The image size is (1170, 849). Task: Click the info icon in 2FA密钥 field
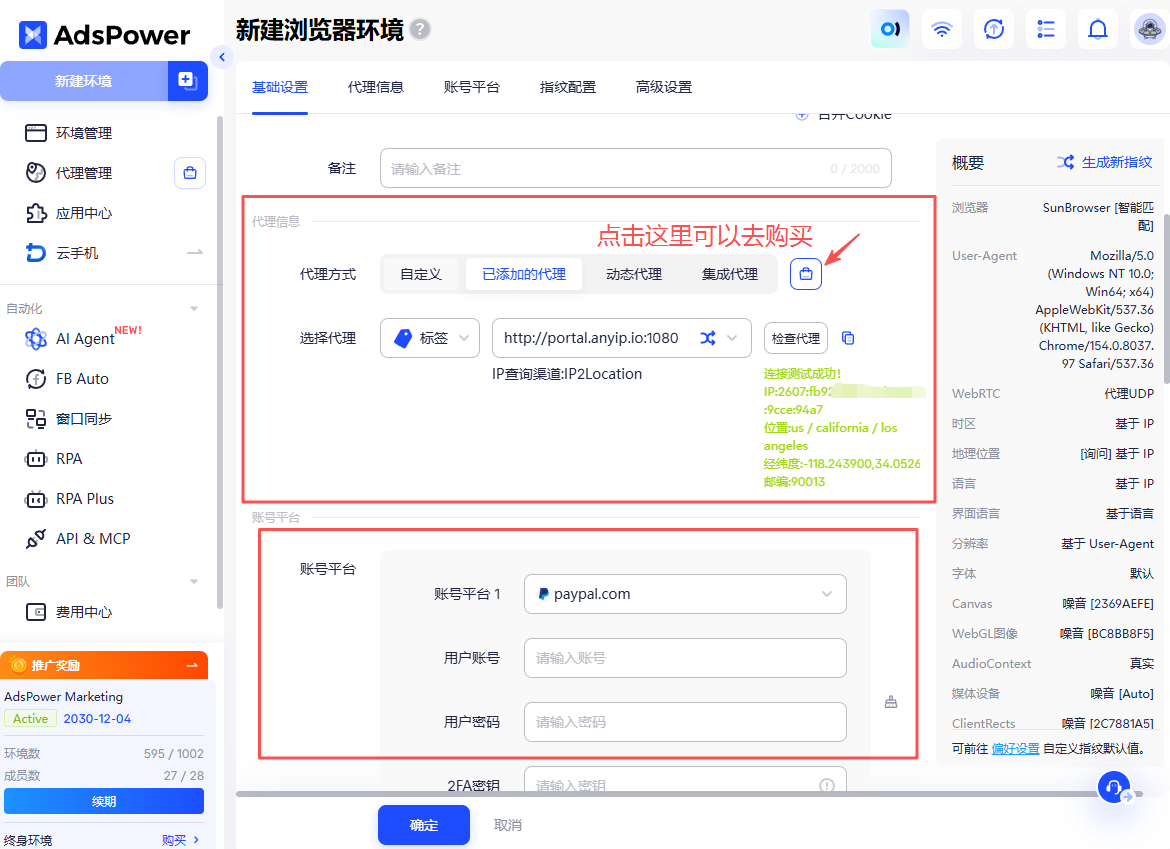click(x=827, y=785)
